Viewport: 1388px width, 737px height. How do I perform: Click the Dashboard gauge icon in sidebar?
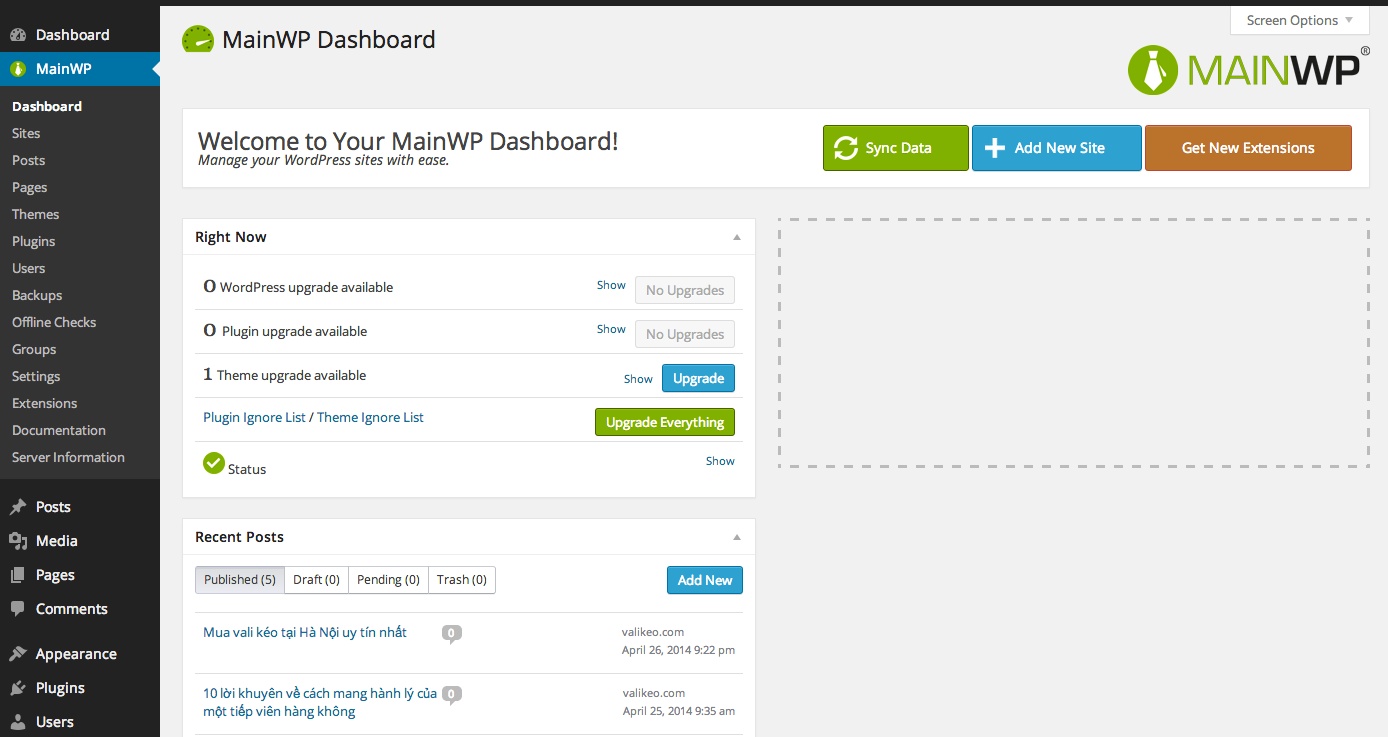[x=17, y=35]
